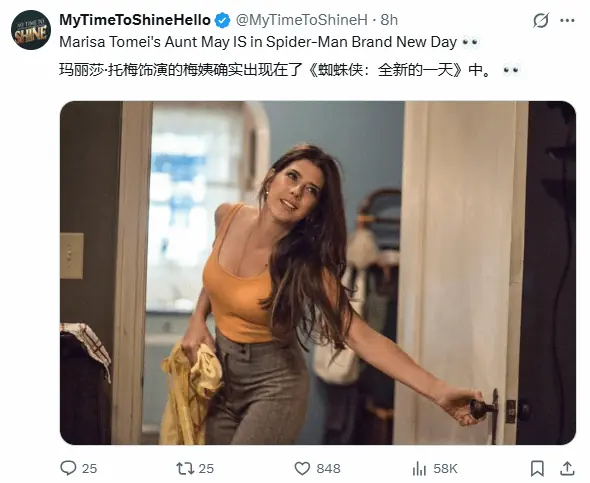The height and width of the screenshot is (483, 590).
Task: Click the @MyTimeToShineH handle
Action: click(x=301, y=20)
